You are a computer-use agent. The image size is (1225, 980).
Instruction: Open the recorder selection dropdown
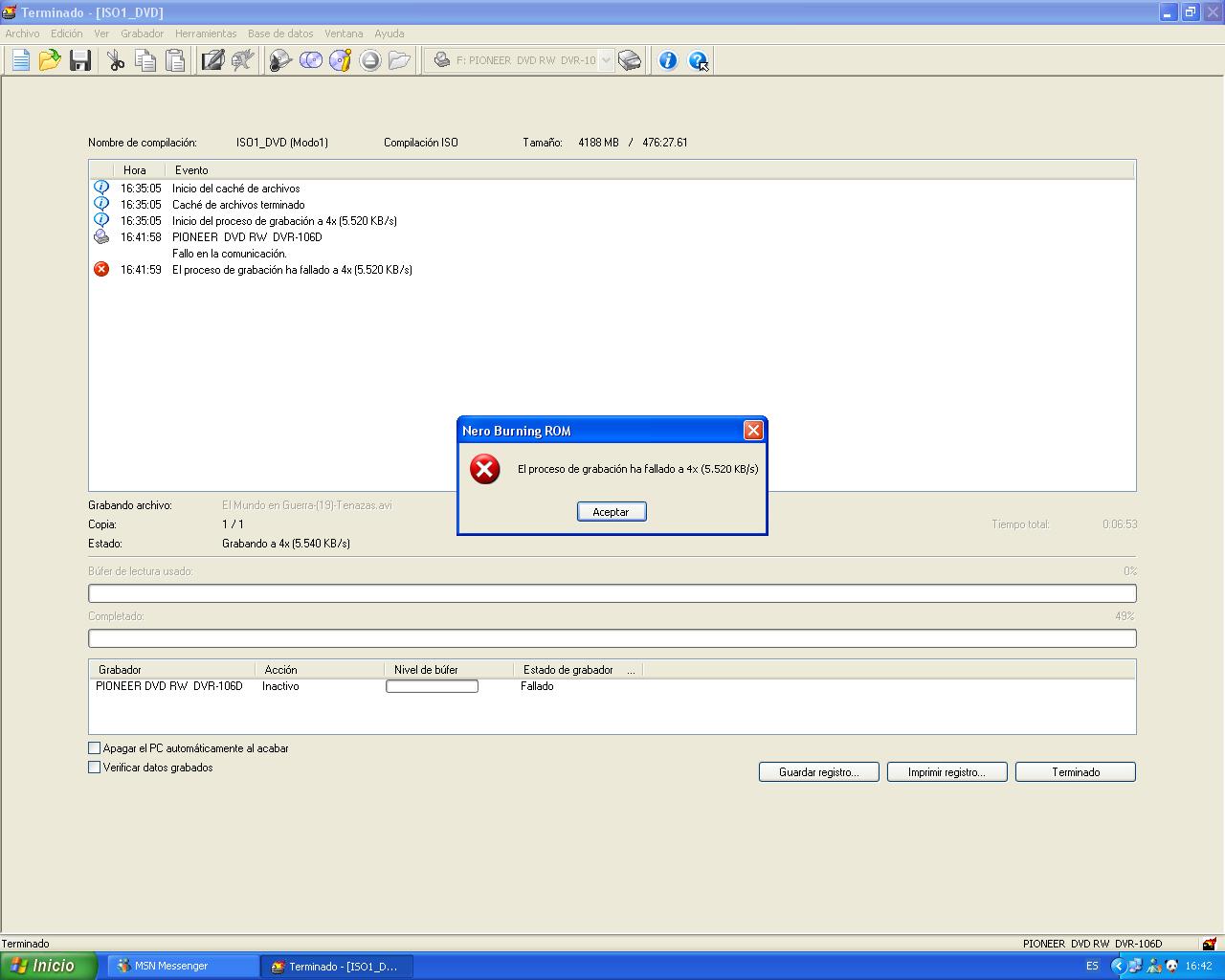606,60
